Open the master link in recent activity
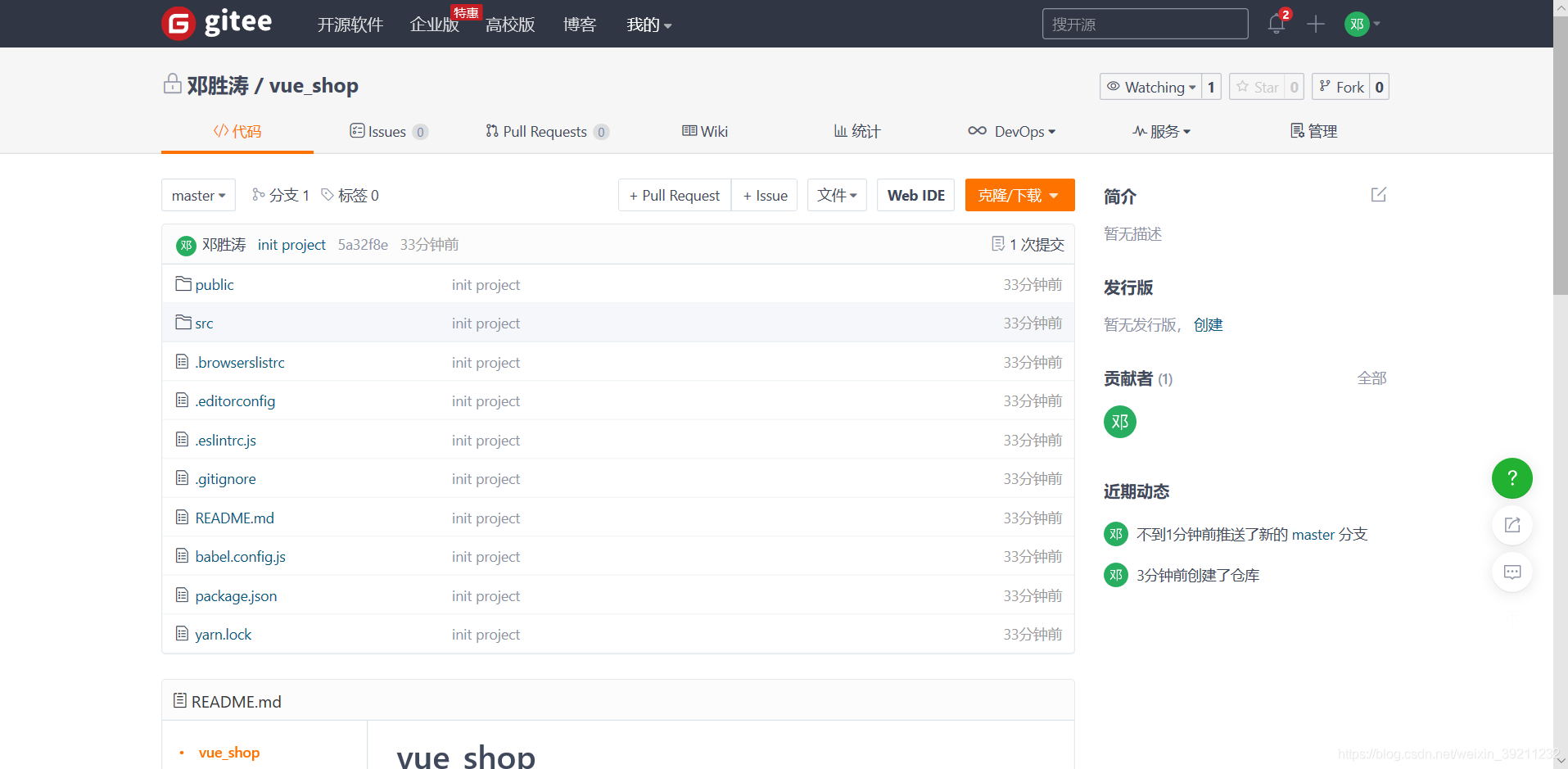Image resolution: width=1568 pixels, height=769 pixels. pos(1313,534)
